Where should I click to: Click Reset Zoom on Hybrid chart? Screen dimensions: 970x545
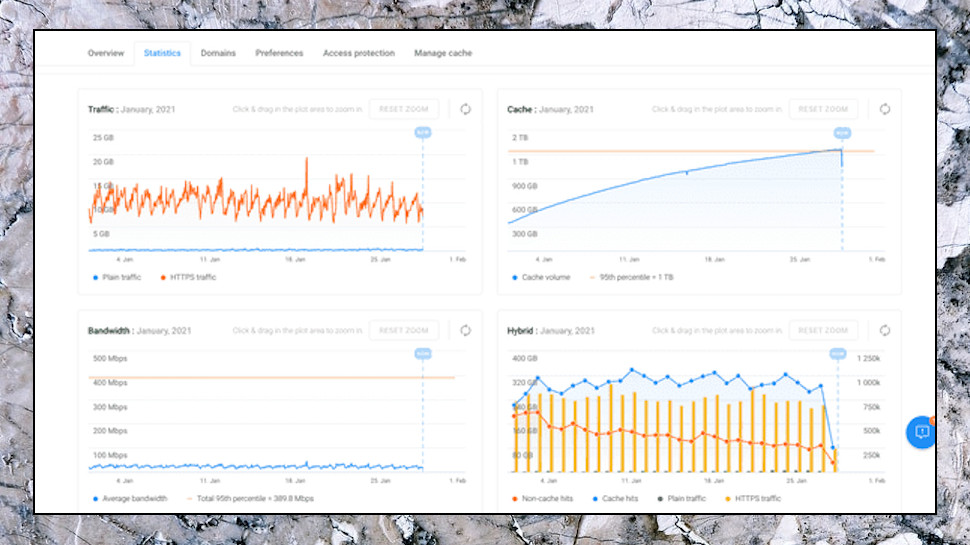point(823,330)
